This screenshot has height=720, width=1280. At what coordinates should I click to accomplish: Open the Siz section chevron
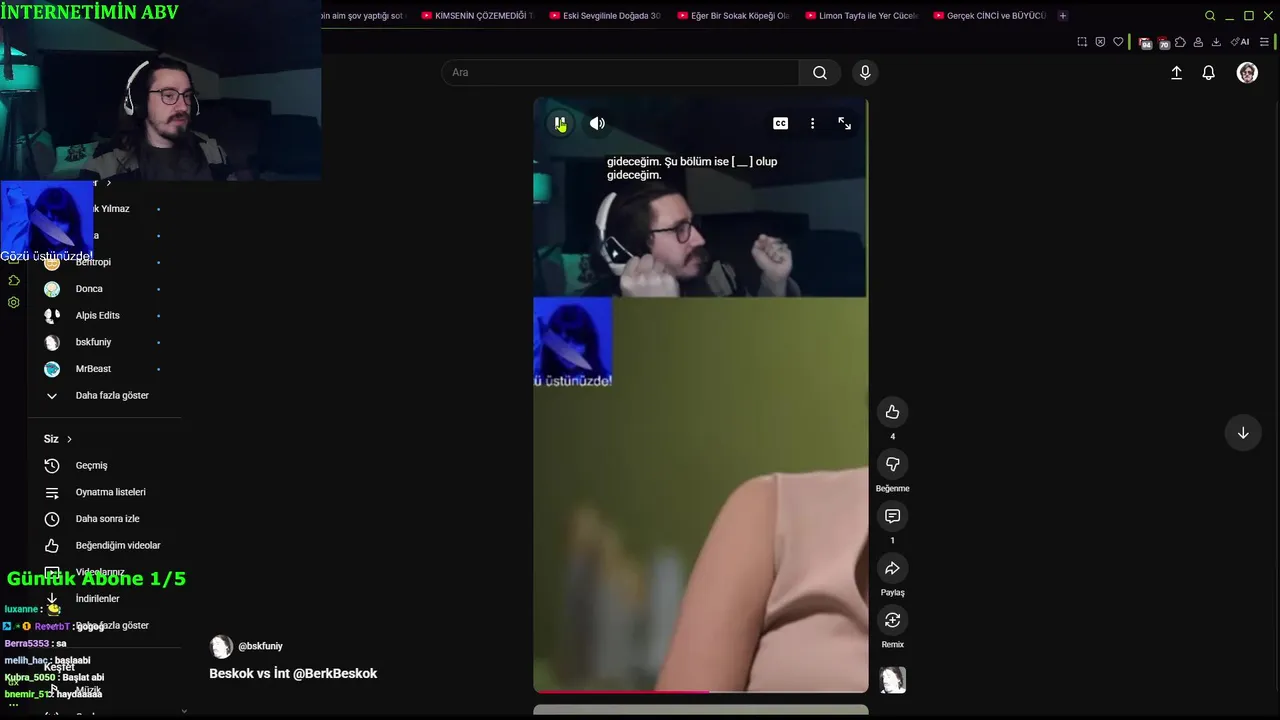click(x=69, y=439)
